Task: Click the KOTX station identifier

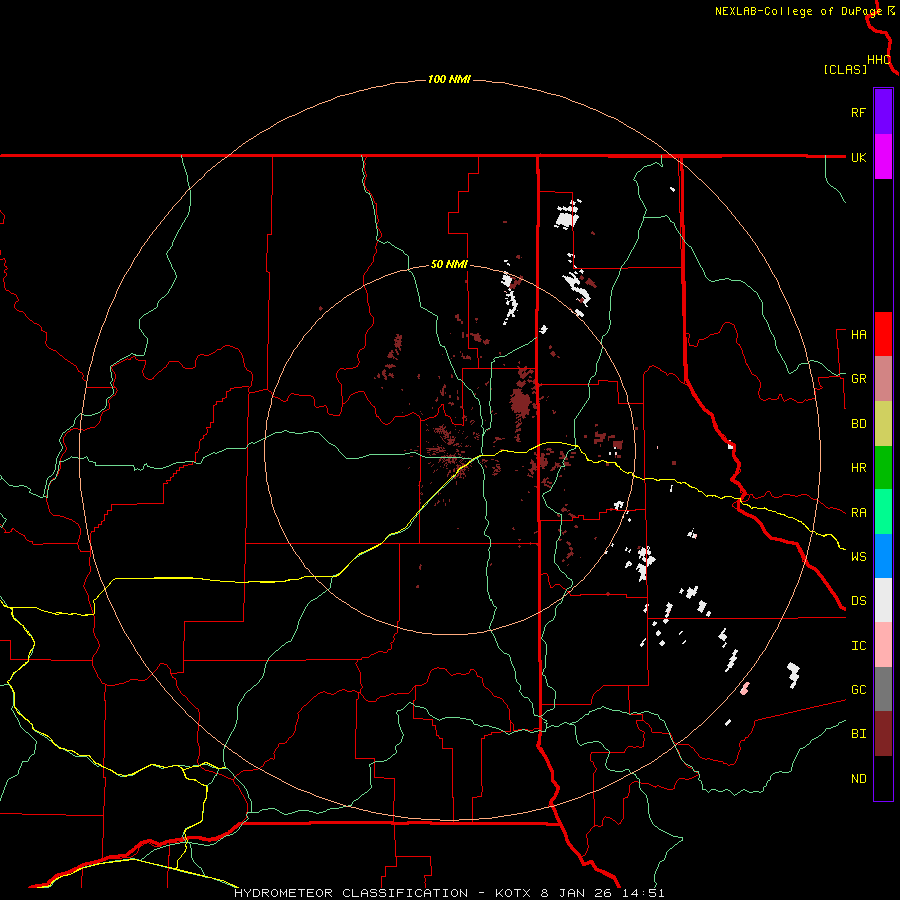Action: tap(514, 893)
